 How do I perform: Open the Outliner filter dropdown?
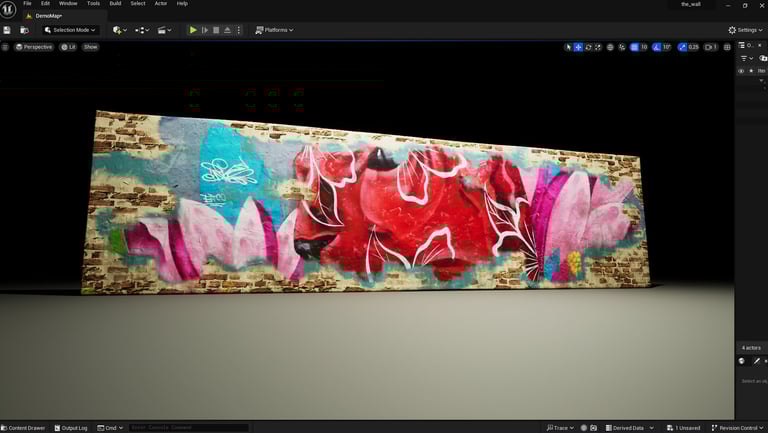point(746,58)
